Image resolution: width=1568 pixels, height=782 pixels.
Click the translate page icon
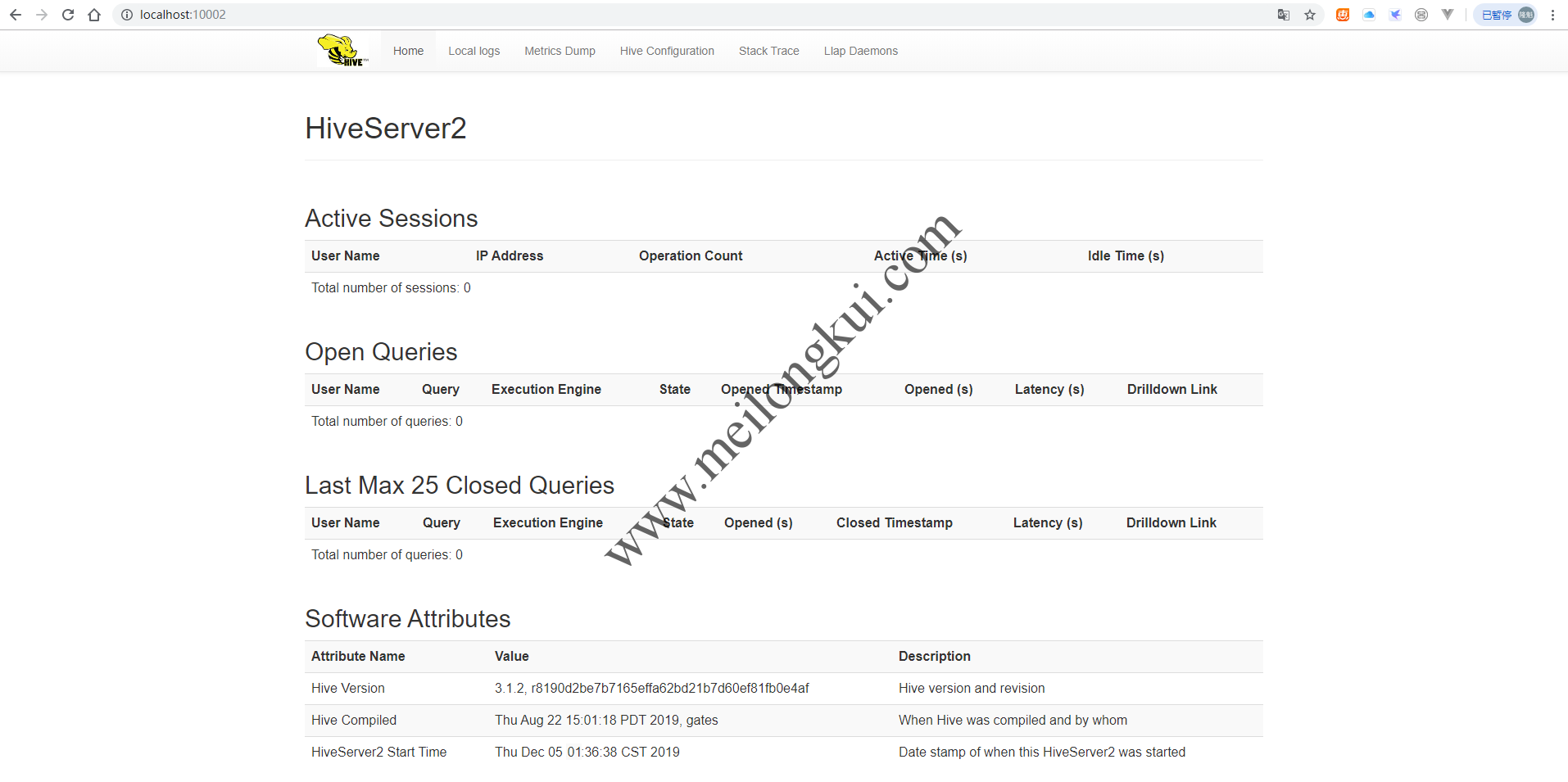pos(1284,15)
